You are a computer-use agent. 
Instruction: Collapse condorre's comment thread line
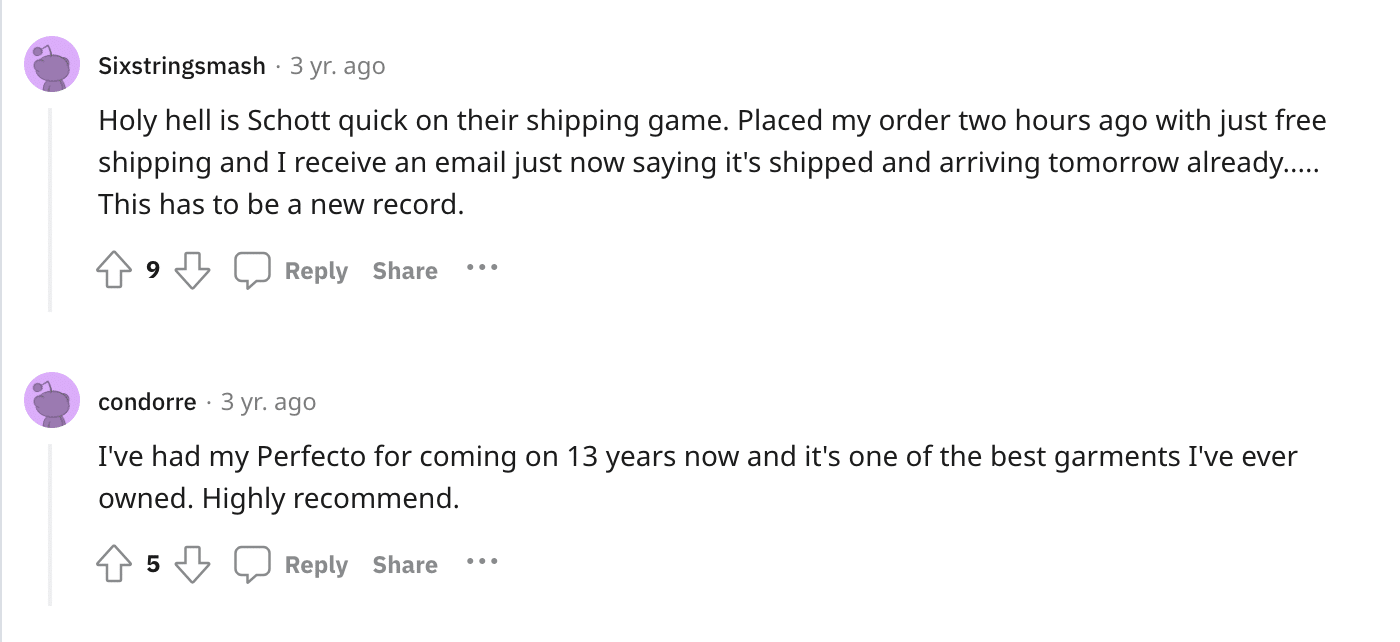tap(51, 523)
